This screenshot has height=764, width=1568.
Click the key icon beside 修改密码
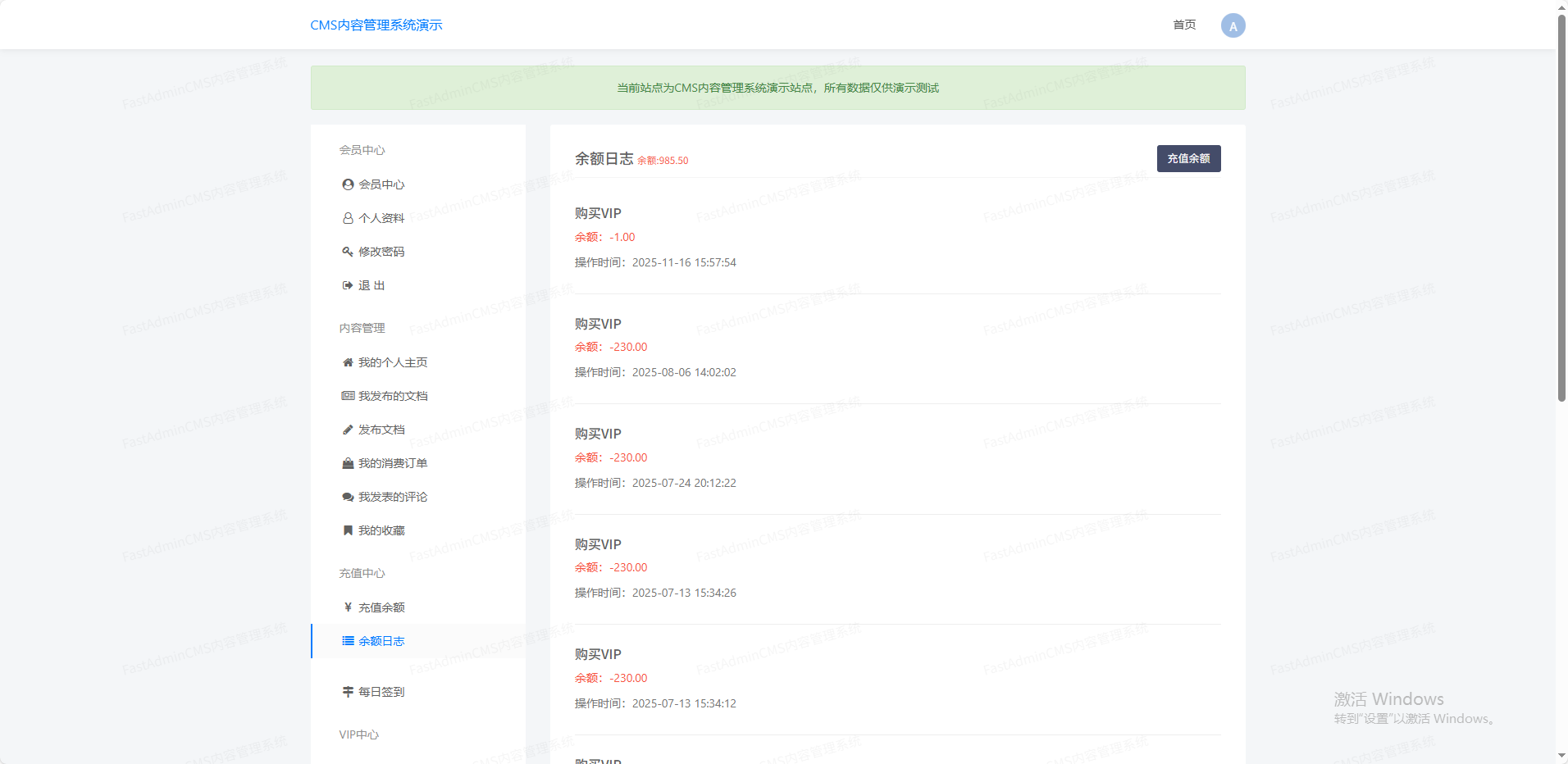[348, 252]
